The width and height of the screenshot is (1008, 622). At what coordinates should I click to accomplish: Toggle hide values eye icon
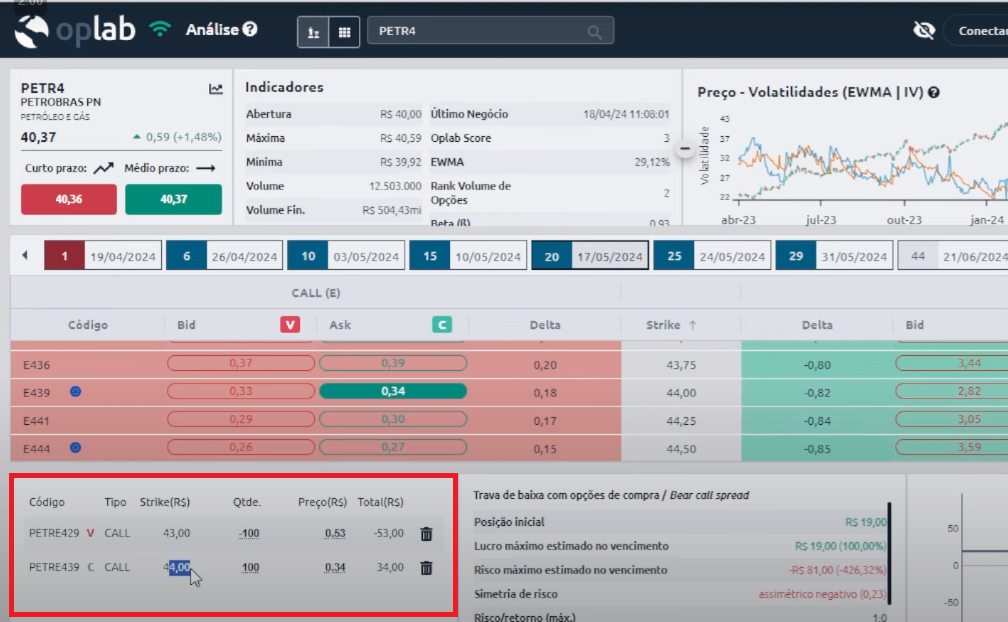click(x=924, y=31)
